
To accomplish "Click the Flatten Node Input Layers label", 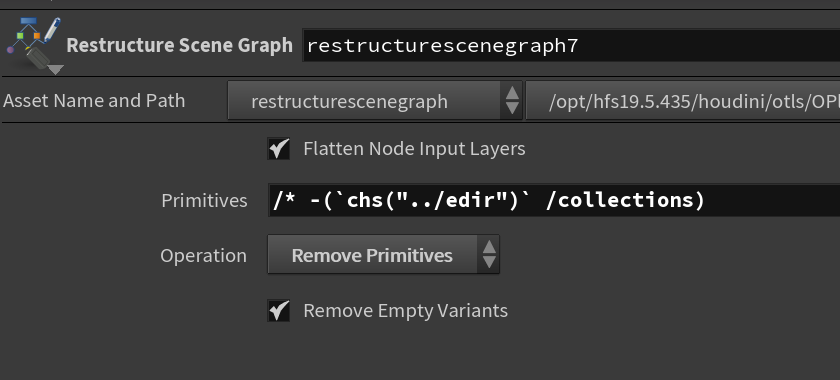I will click(x=414, y=149).
